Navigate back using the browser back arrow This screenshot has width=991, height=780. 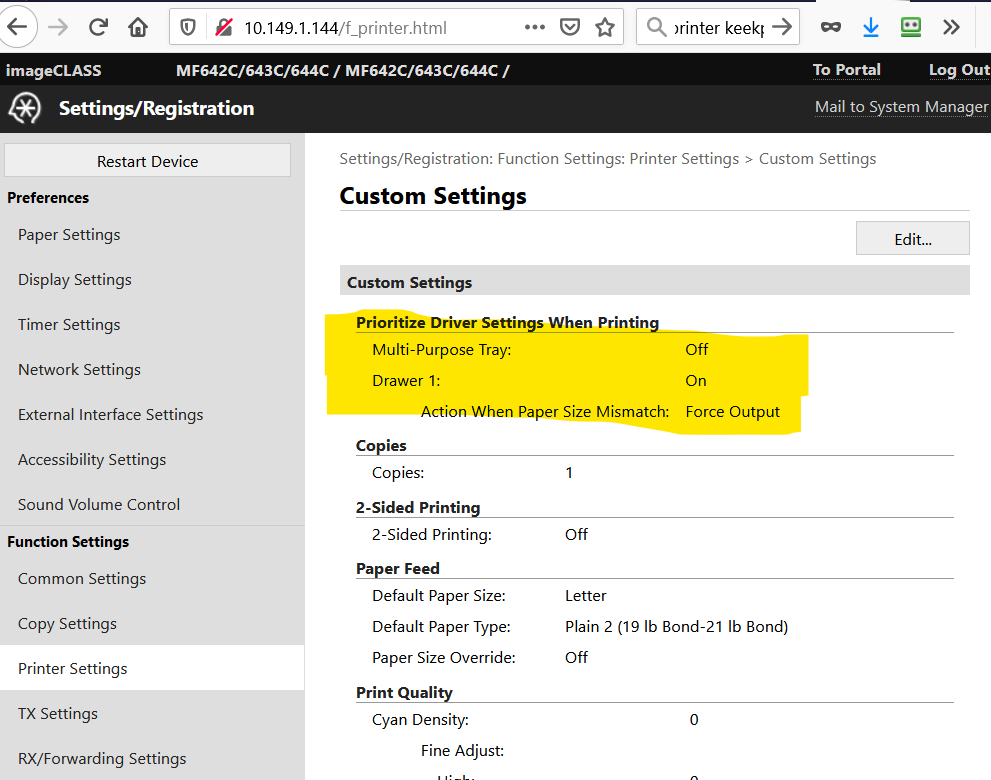click(x=20, y=27)
